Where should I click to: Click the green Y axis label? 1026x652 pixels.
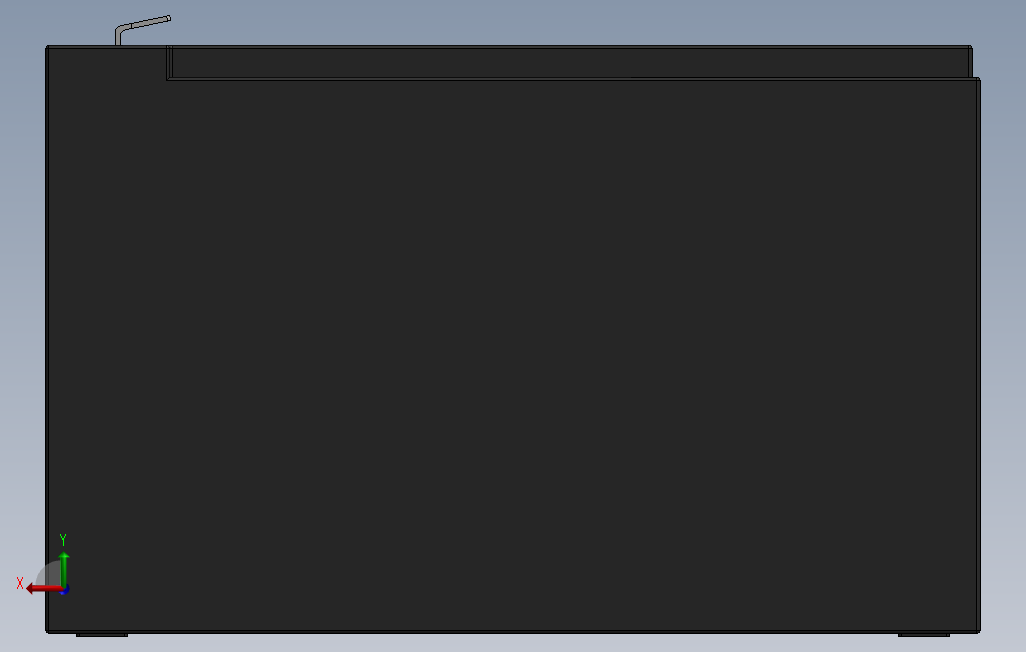click(x=63, y=539)
